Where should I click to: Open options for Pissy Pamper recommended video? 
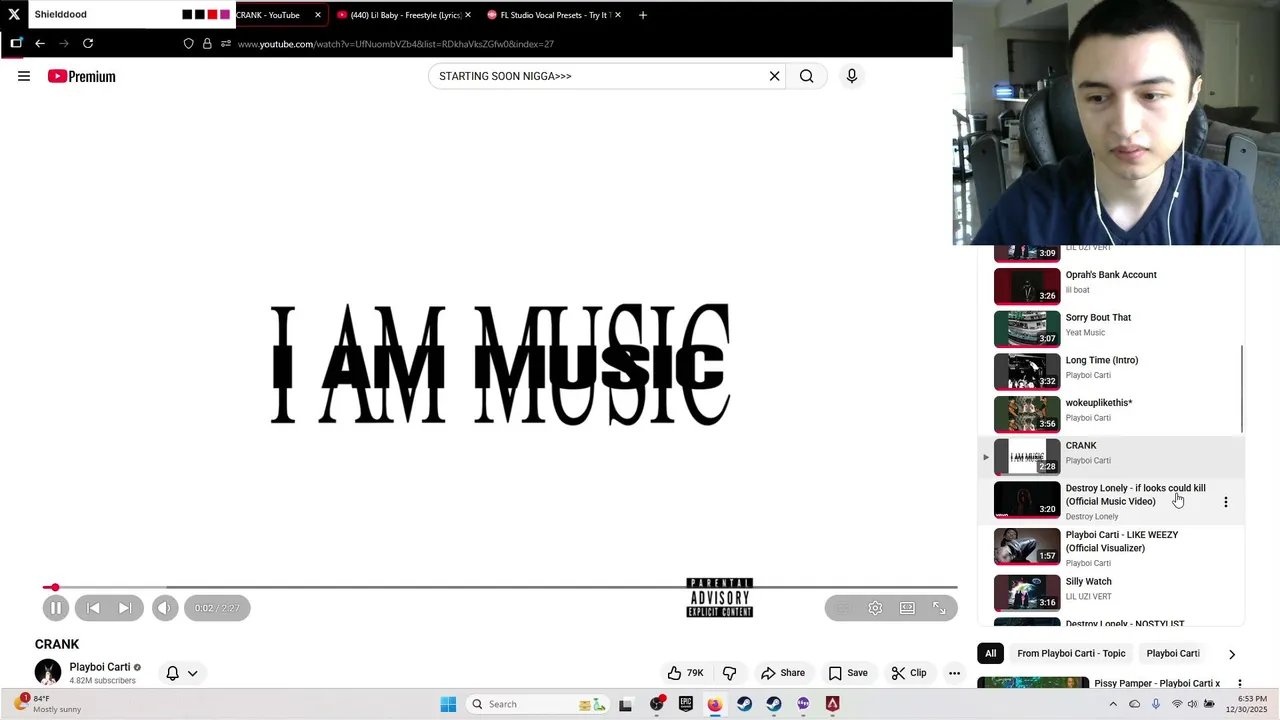pyautogui.click(x=1240, y=684)
